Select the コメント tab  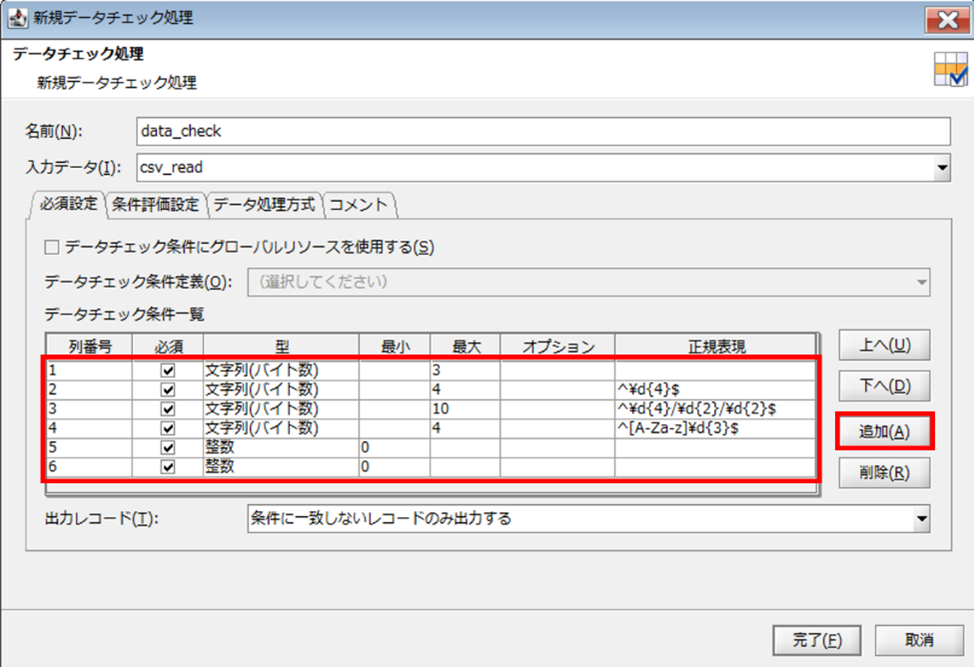(x=358, y=204)
